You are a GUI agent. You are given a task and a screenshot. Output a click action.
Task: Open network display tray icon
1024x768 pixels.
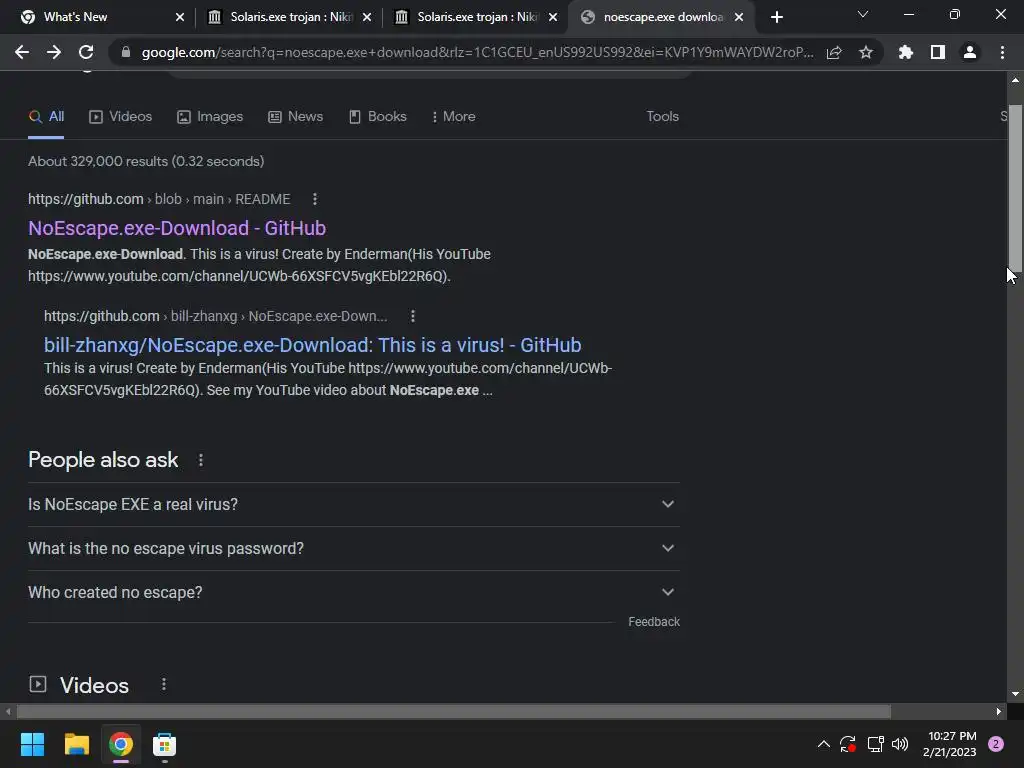[x=875, y=744]
